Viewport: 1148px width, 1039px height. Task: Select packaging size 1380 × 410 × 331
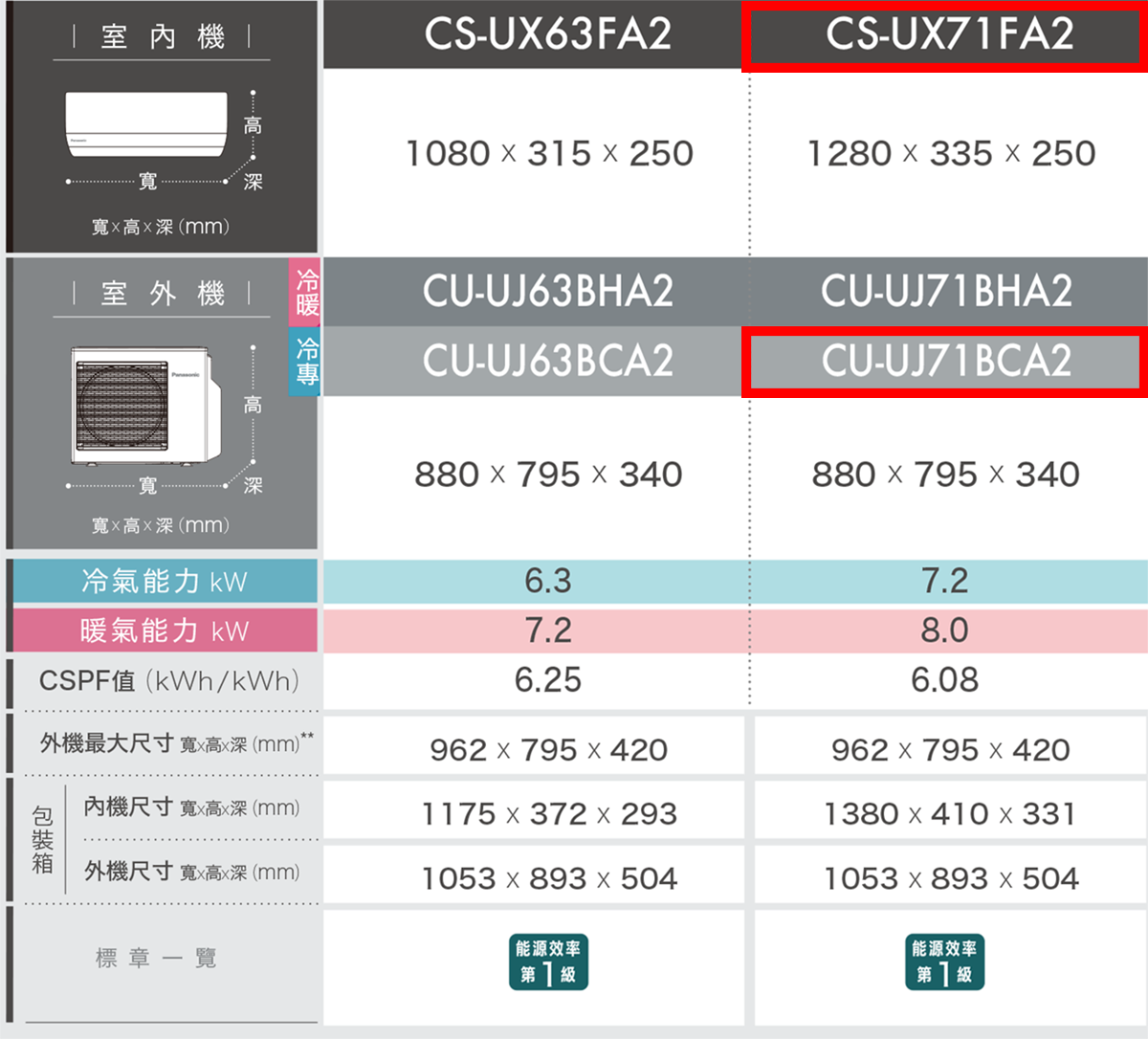pos(951,814)
